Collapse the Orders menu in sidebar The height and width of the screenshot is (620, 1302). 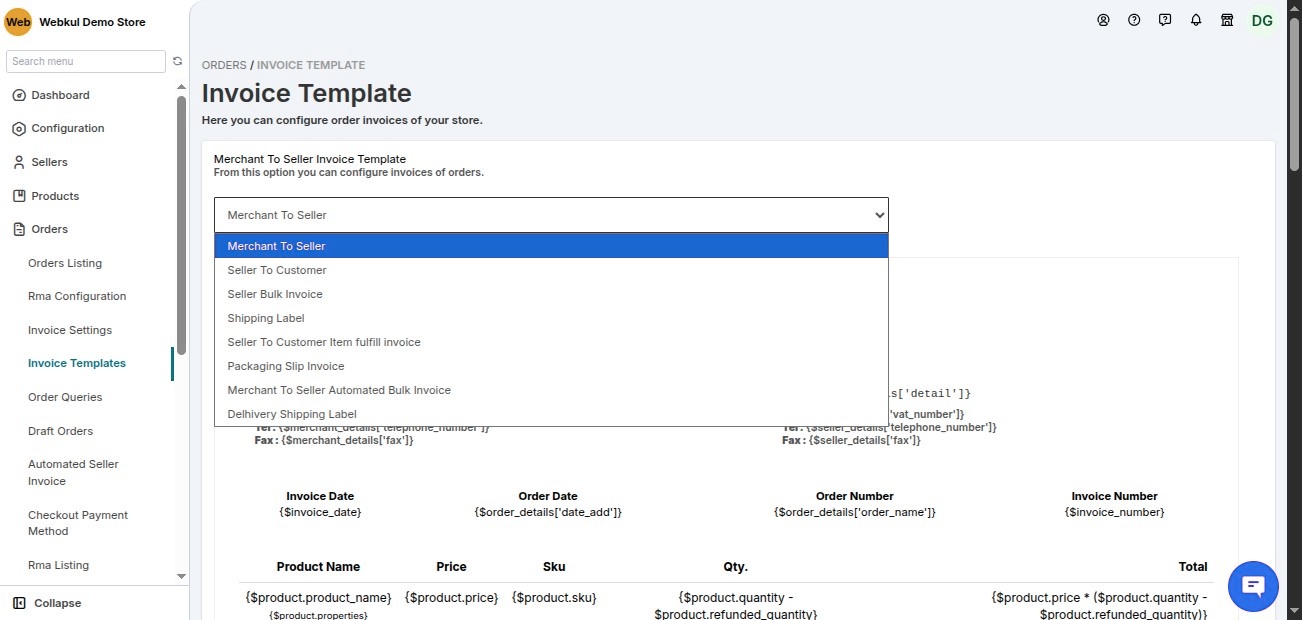(49, 229)
